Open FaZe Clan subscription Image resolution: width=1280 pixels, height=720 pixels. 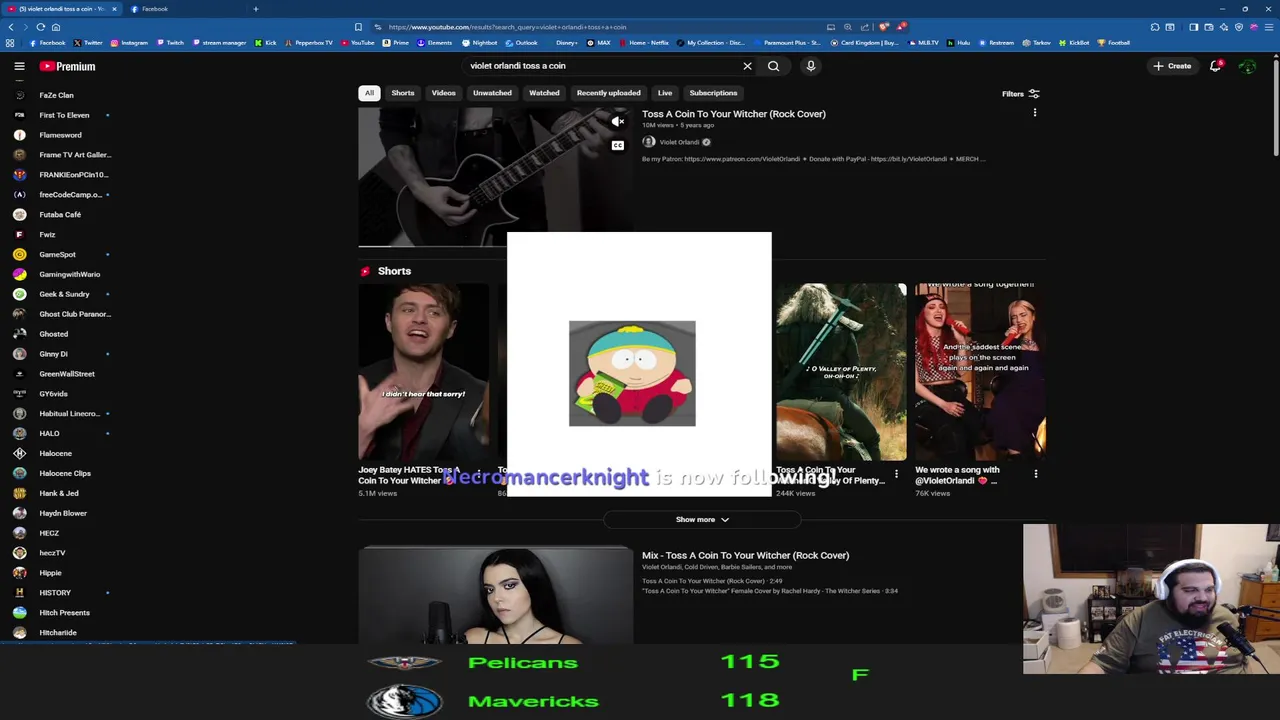56,95
